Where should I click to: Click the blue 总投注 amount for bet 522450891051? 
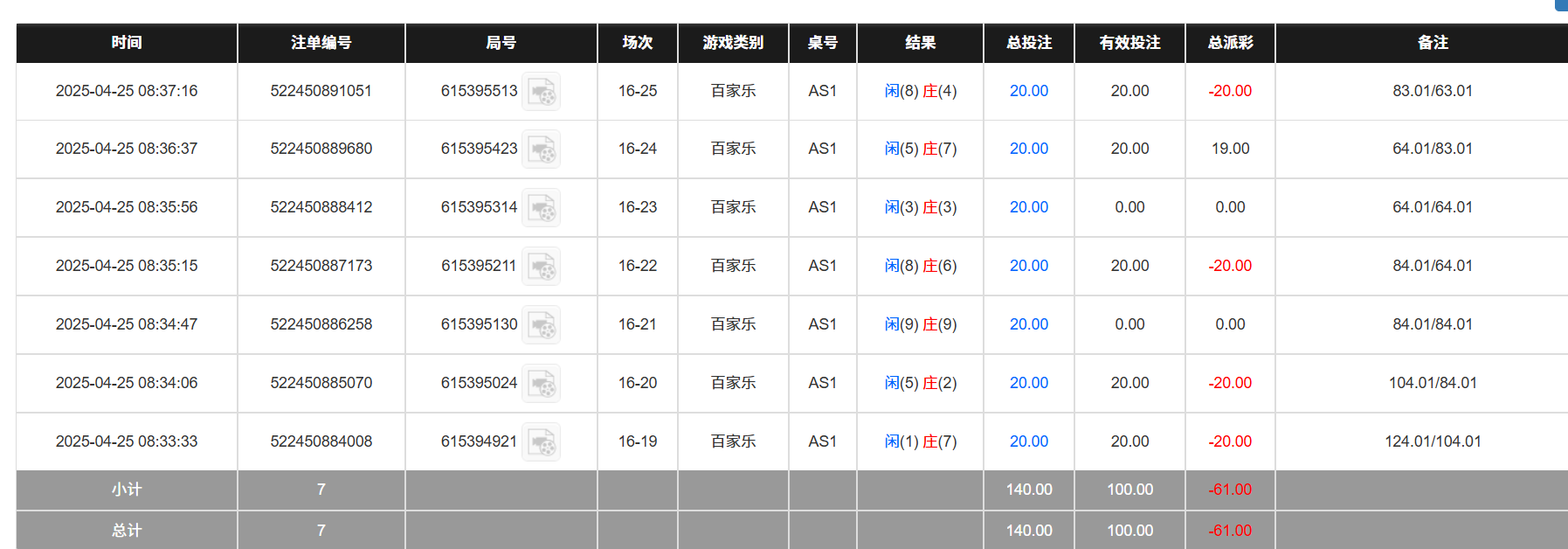(x=1028, y=91)
